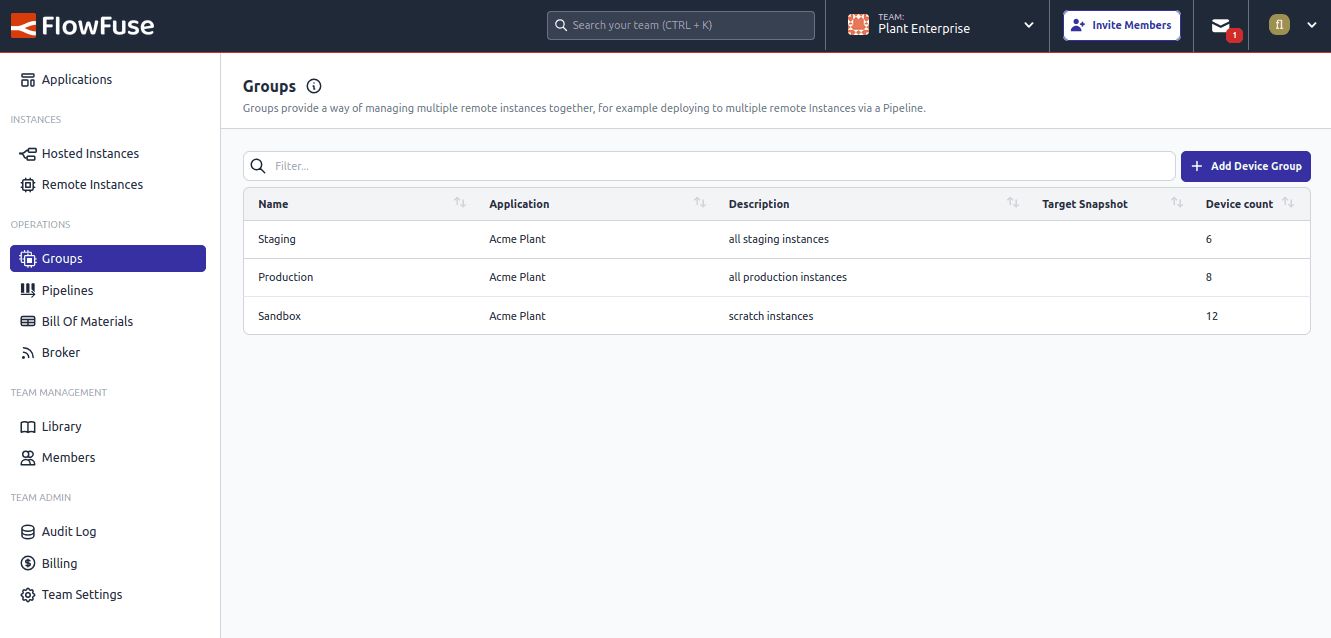Open the Library via its book icon
The height and width of the screenshot is (638, 1331).
(26, 426)
